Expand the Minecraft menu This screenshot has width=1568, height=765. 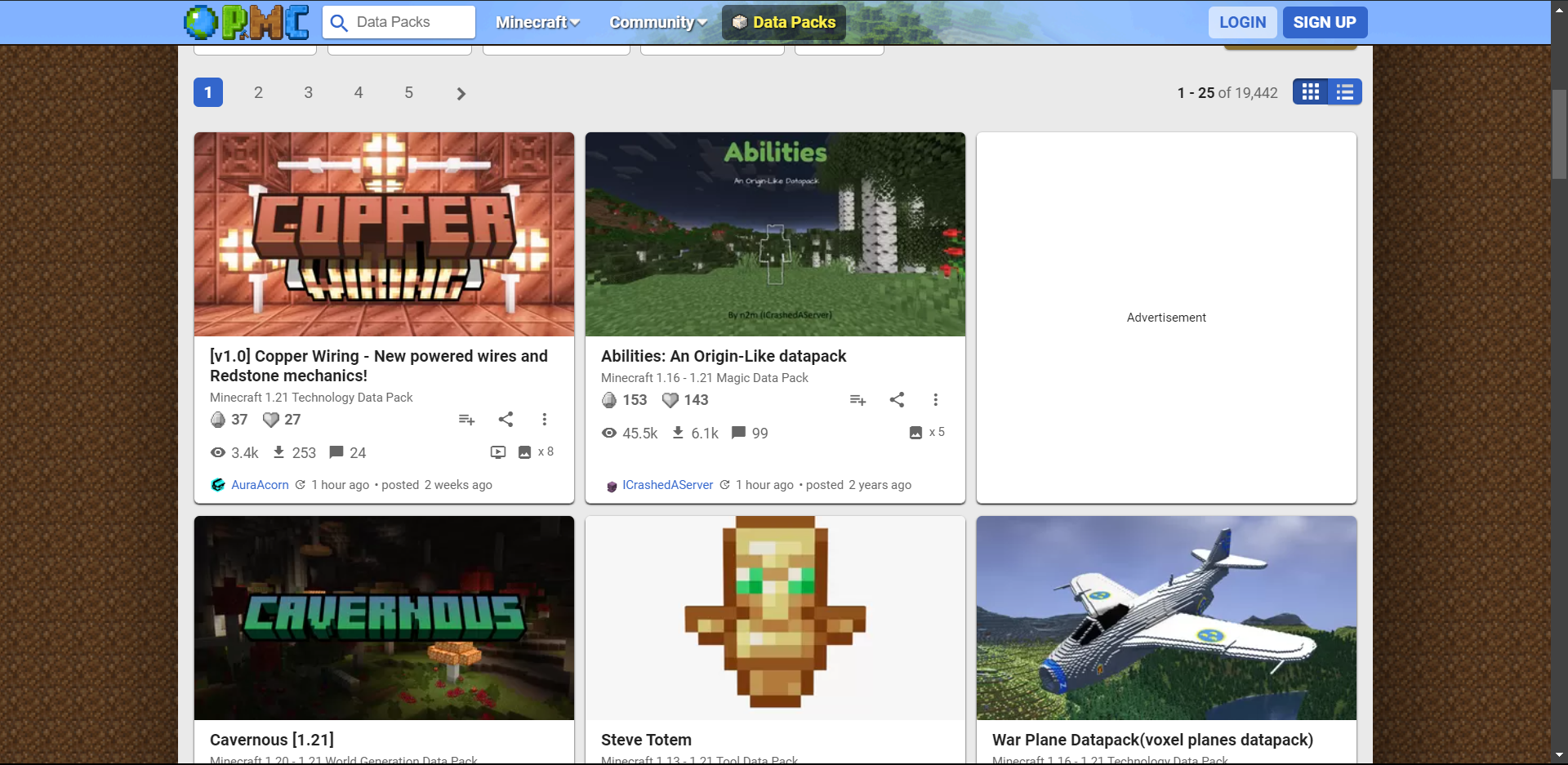[537, 22]
